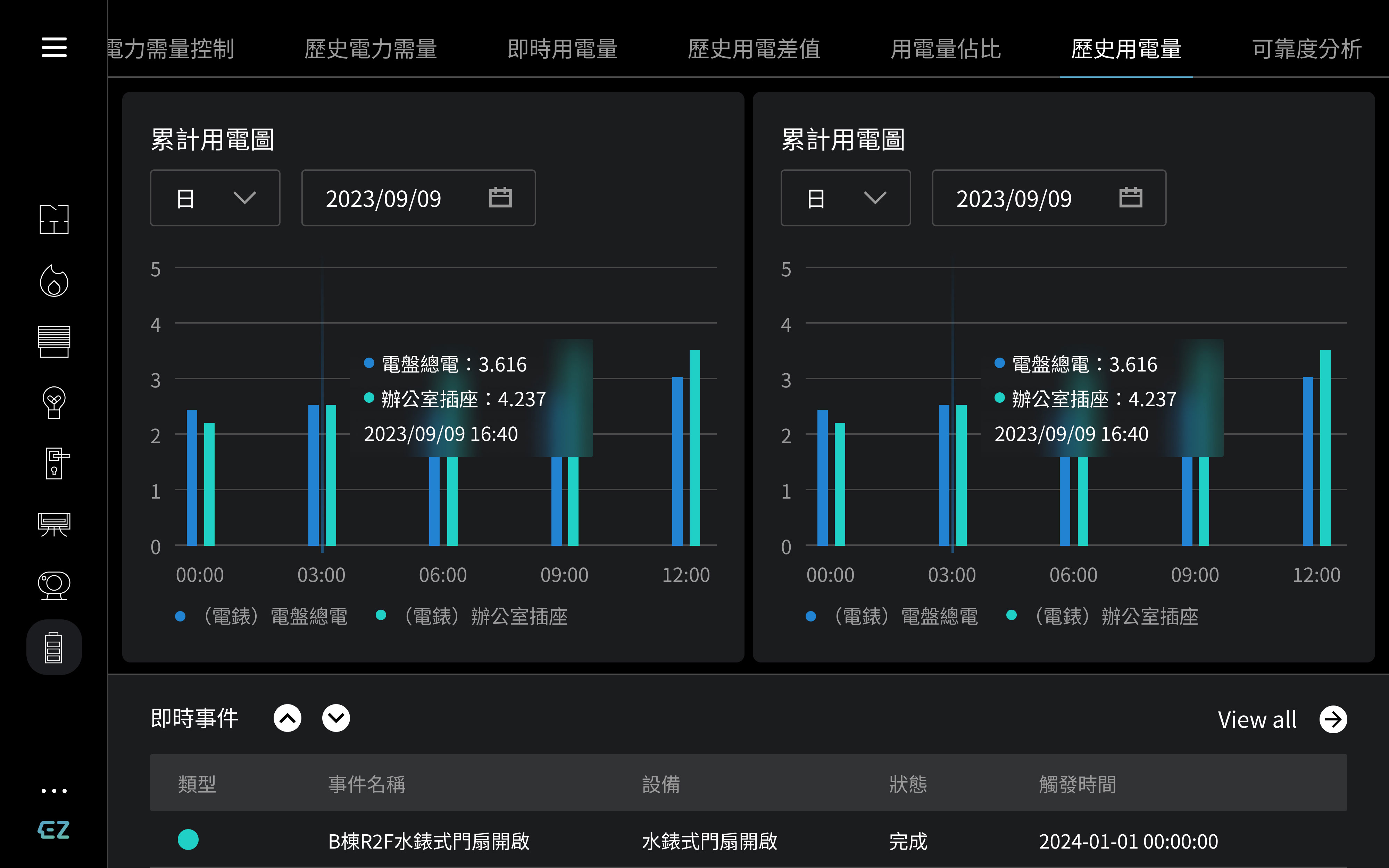Open the air conditioner sidebar icon
The height and width of the screenshot is (868, 1389).
54,524
